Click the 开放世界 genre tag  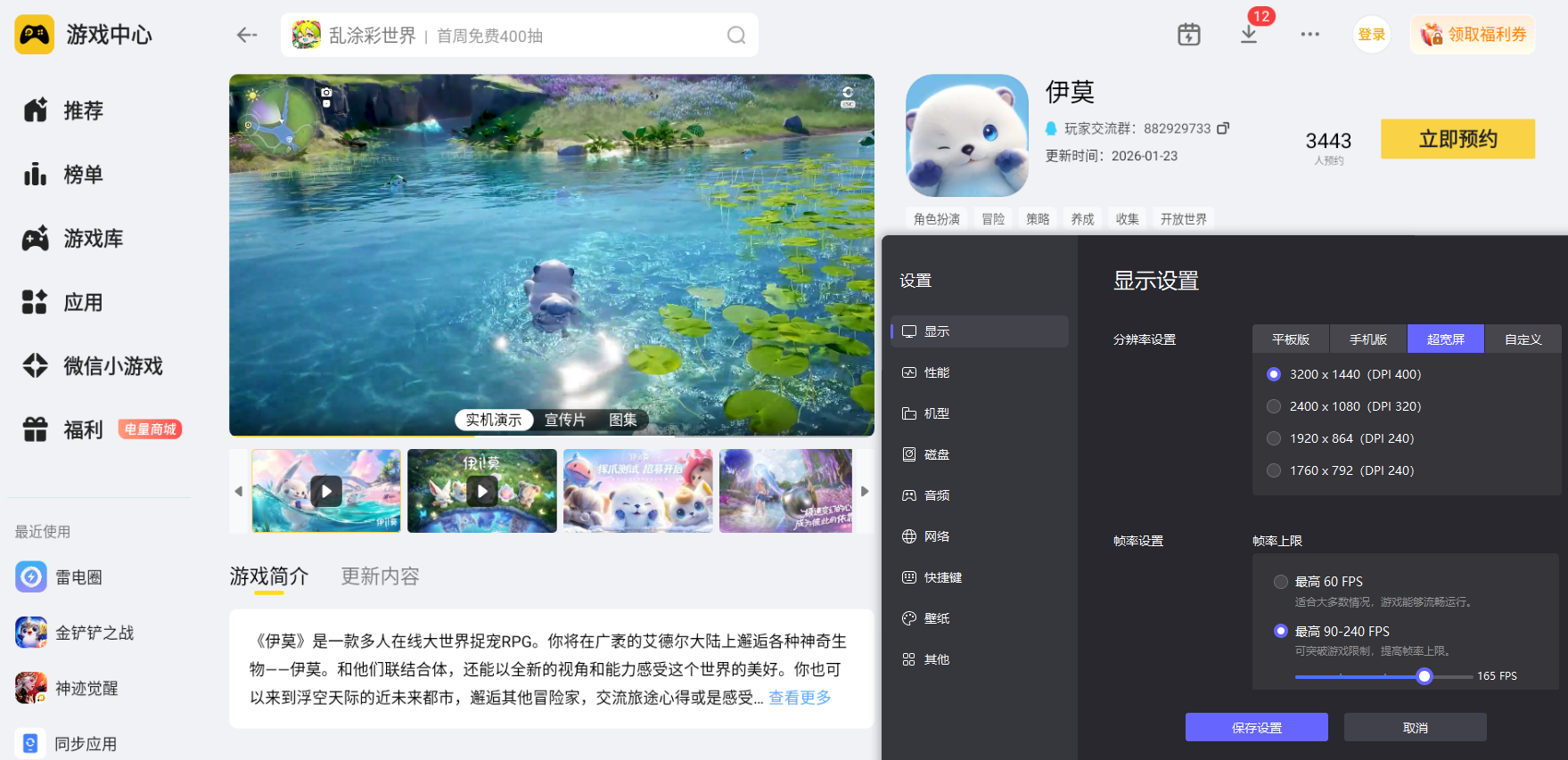point(1184,219)
